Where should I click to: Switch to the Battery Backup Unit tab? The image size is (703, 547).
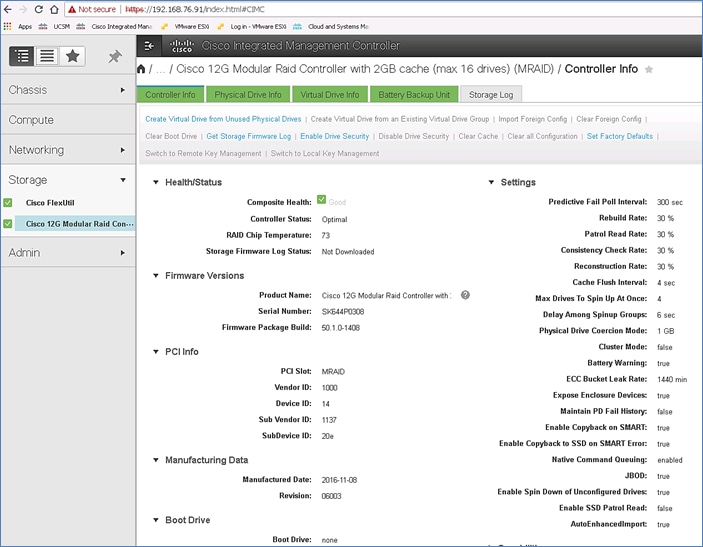pyautogui.click(x=414, y=95)
